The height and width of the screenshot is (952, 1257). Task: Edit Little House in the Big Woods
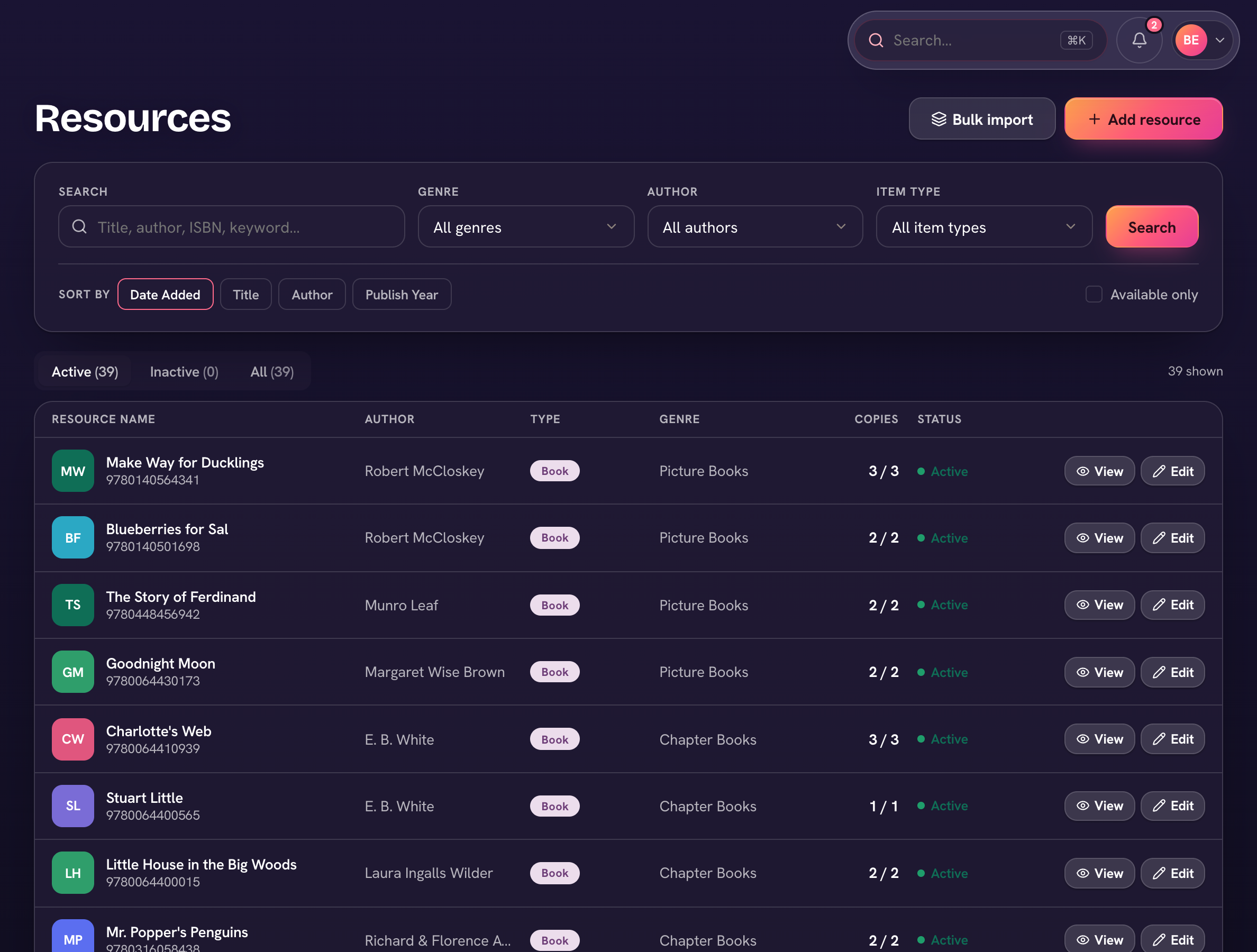tap(1172, 873)
